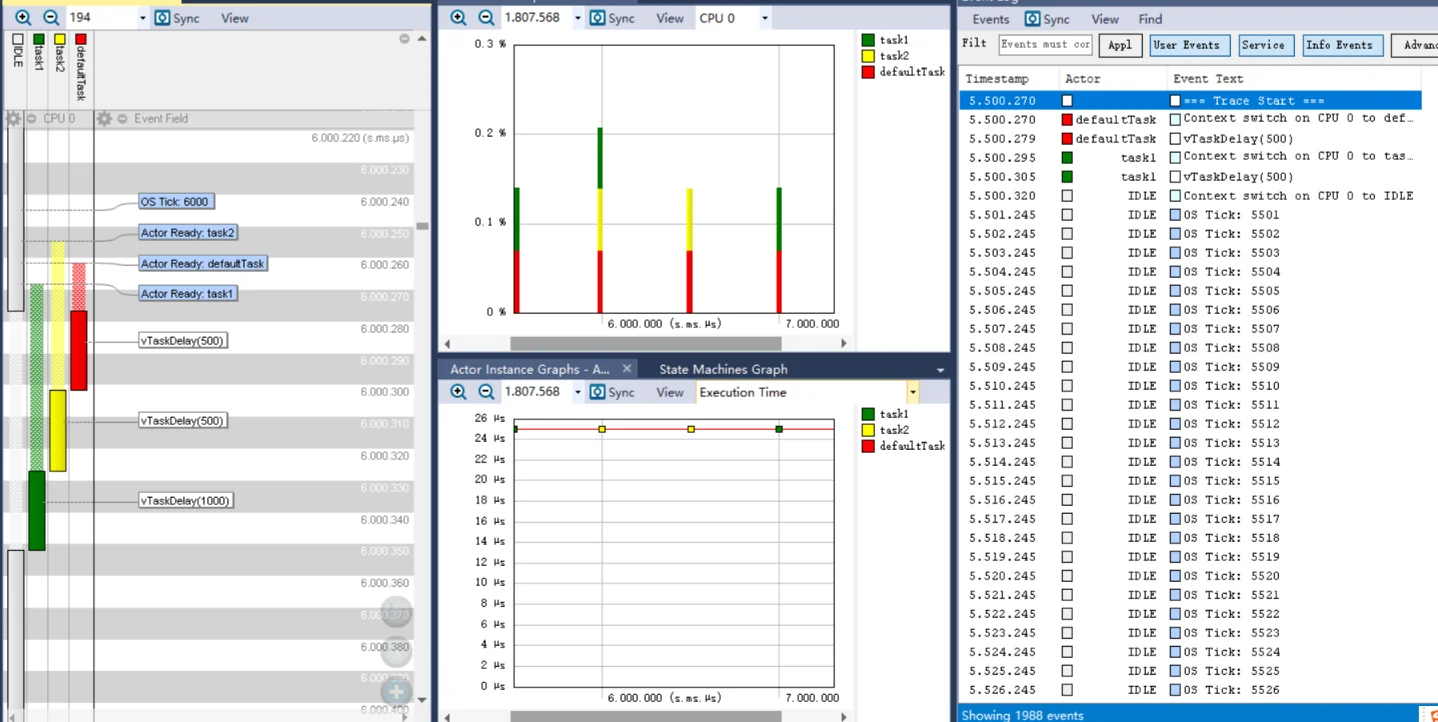This screenshot has height=722, width=1438.
Task: Switch to State Machines Graph tab
Action: click(x=723, y=369)
